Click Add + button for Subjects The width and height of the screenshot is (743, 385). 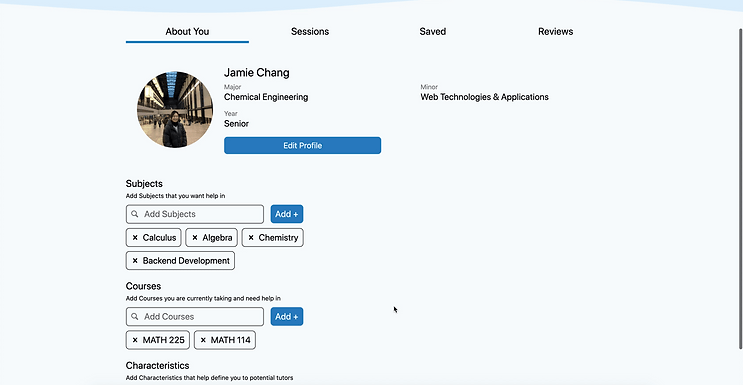pyautogui.click(x=287, y=214)
